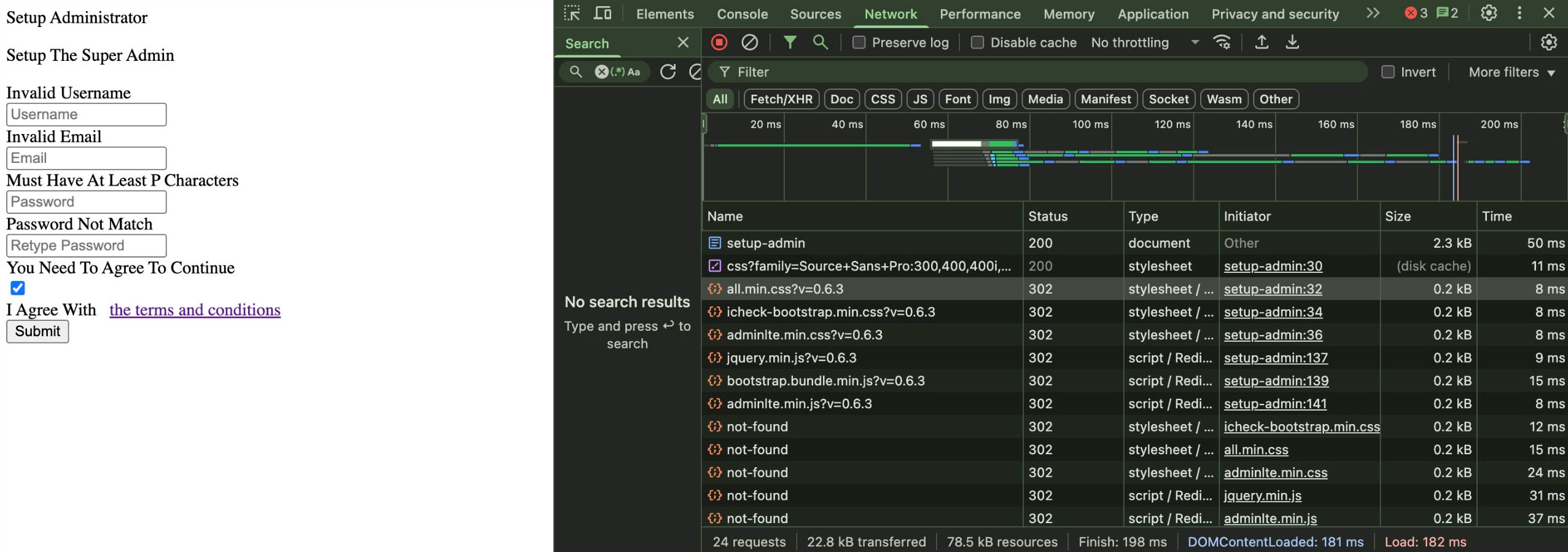Screen dimensions: 1568x552
Task: Clear search input text x icon
Action: 601,72
